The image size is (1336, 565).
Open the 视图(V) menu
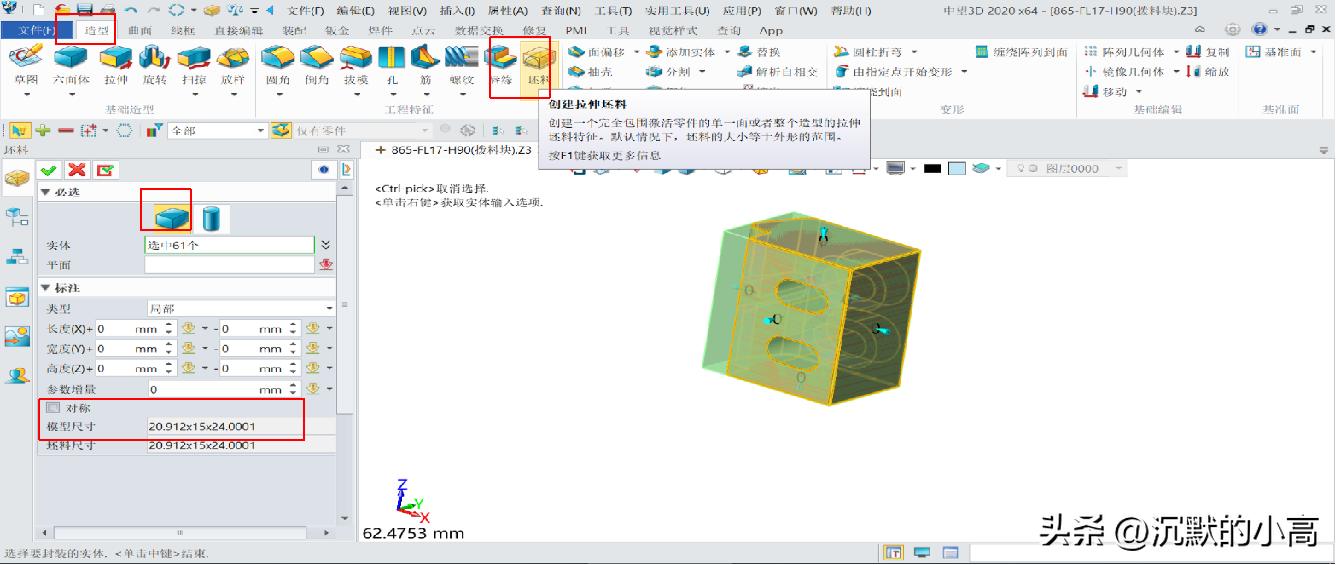tap(406, 11)
